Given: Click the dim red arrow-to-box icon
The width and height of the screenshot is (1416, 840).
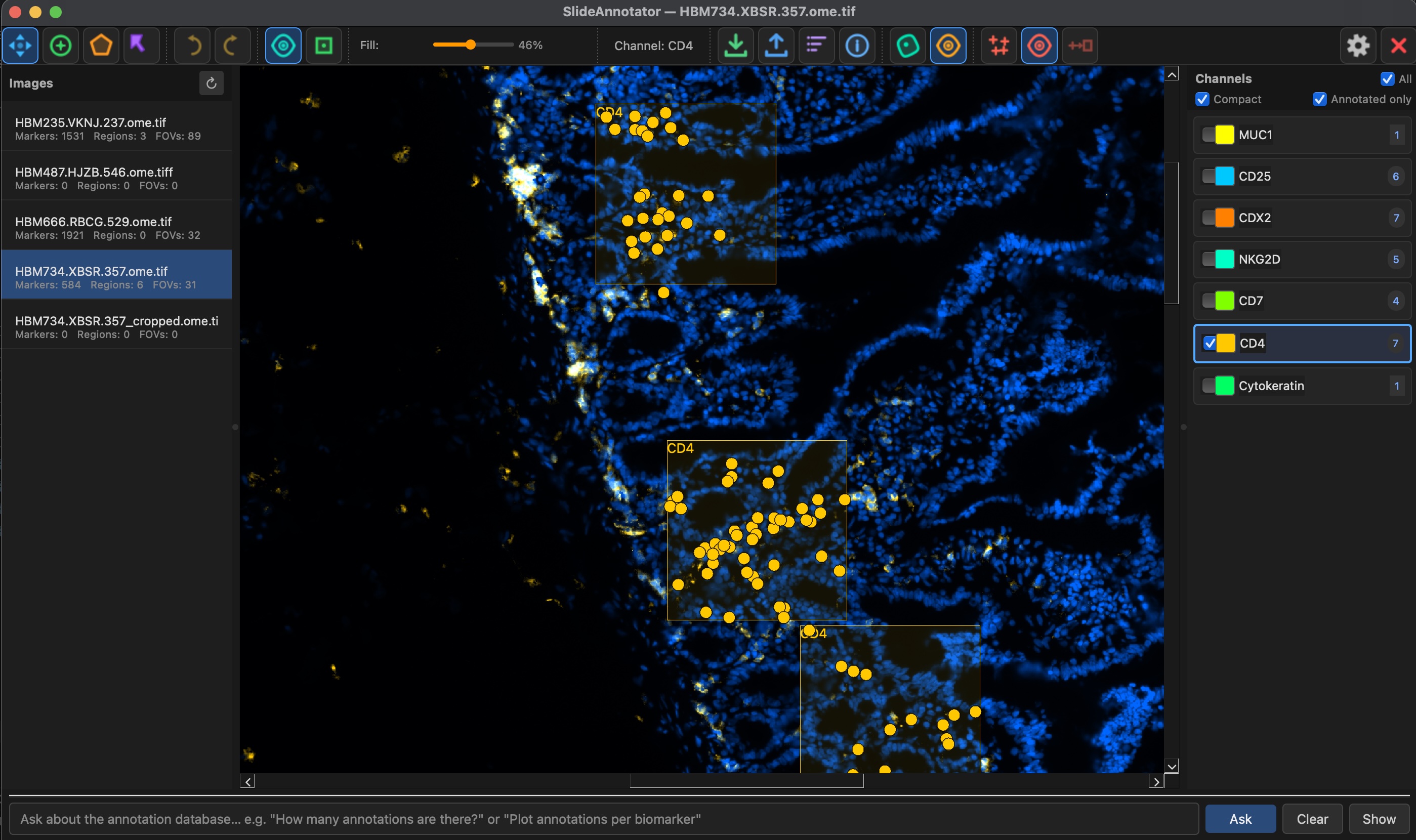Looking at the screenshot, I should [x=1080, y=45].
